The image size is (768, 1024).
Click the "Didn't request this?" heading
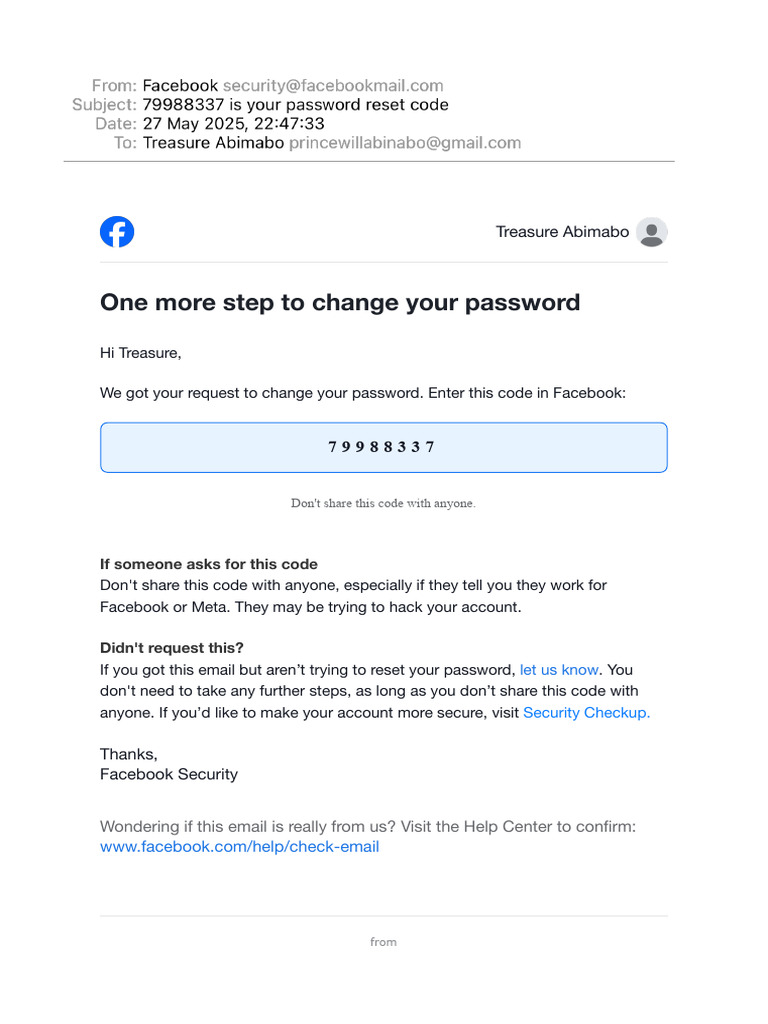click(172, 648)
